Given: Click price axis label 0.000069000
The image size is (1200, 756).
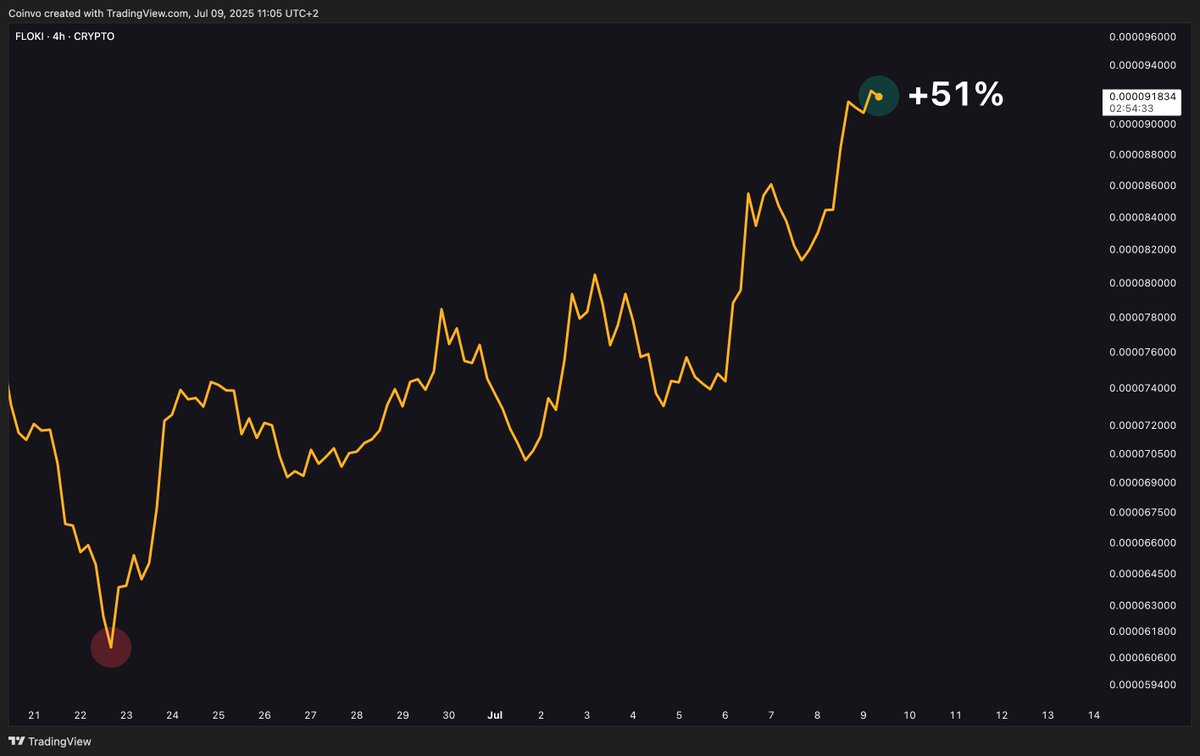Looking at the screenshot, I should (x=1145, y=482).
